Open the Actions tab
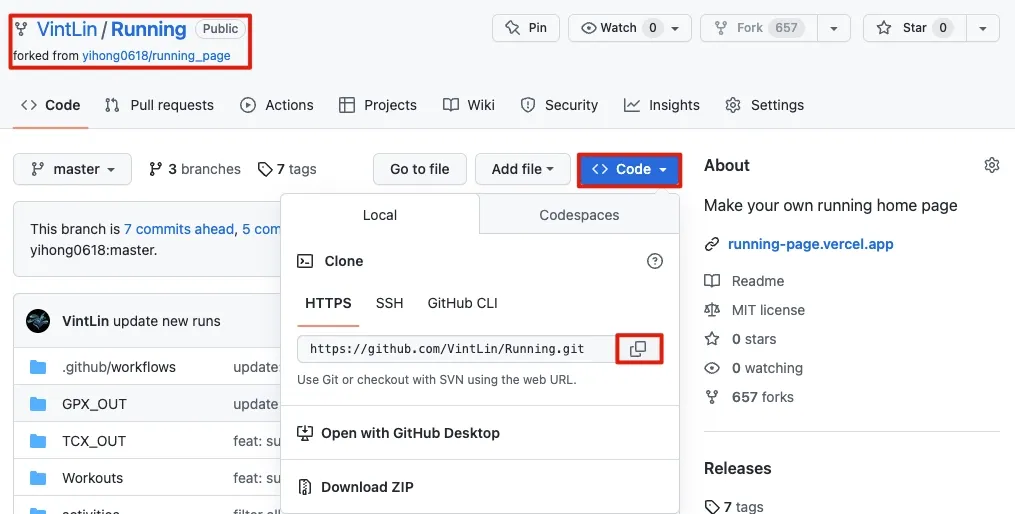Viewport: 1015px width, 514px height. (x=276, y=105)
